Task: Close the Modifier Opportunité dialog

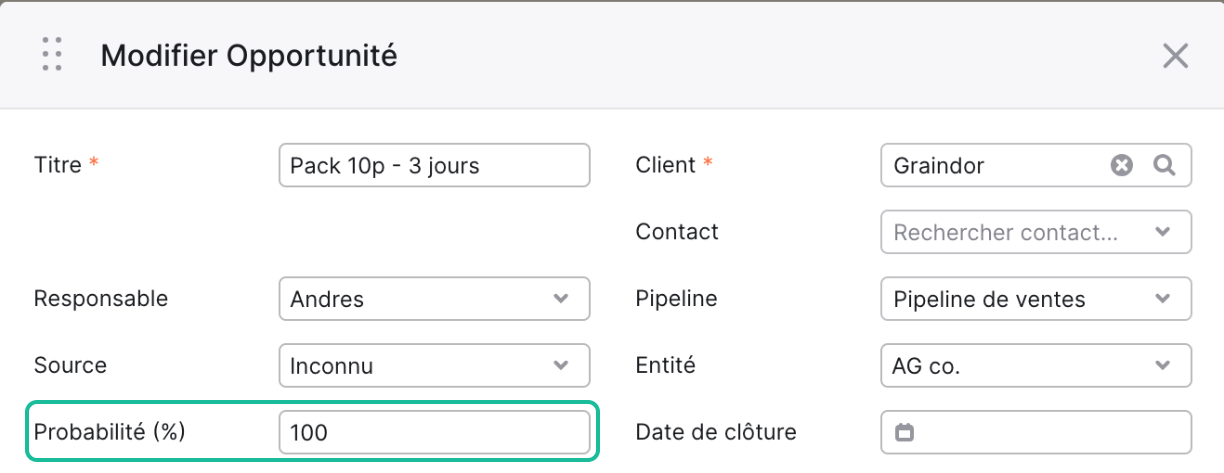Action: (x=1175, y=56)
